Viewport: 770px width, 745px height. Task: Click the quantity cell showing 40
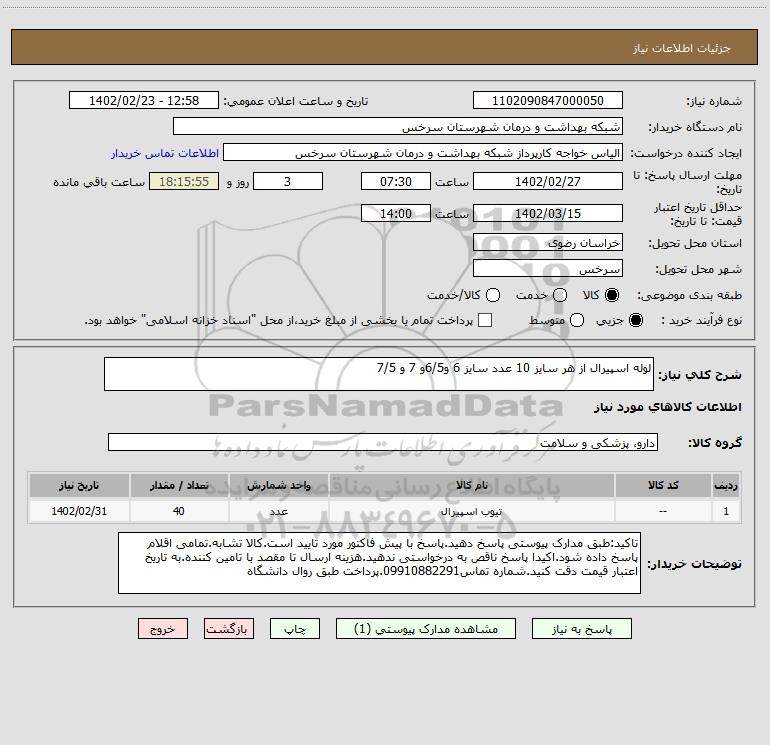coord(179,511)
